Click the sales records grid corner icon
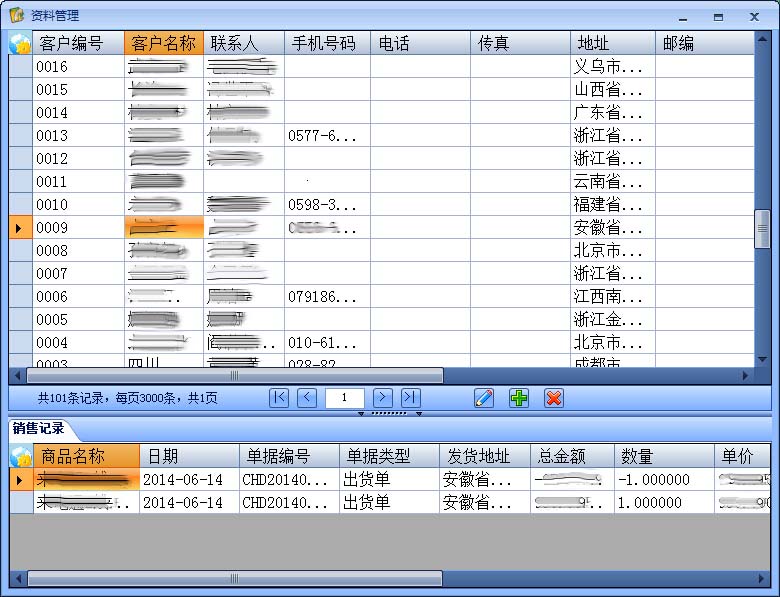Image resolution: width=780 pixels, height=597 pixels. tap(21, 456)
